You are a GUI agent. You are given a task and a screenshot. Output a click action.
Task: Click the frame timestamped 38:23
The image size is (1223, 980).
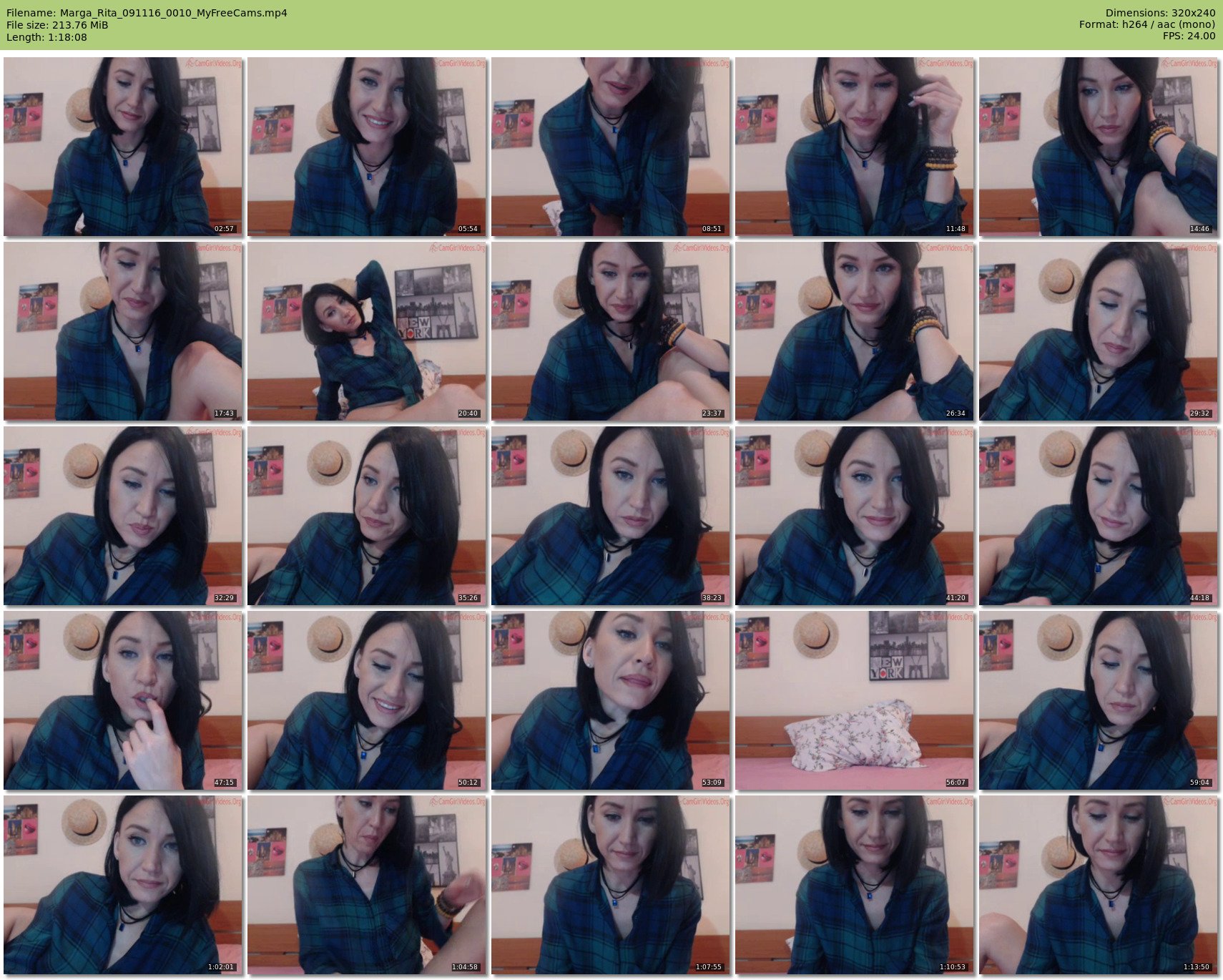[x=610, y=516]
